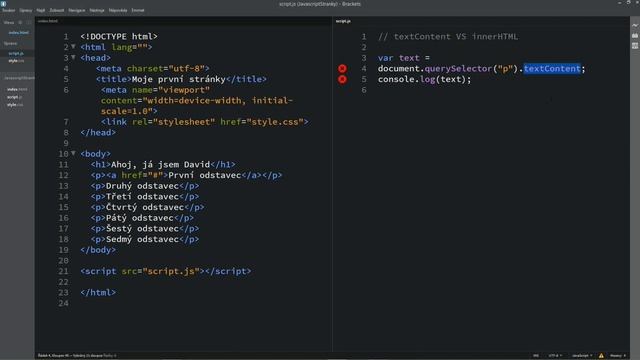The width and height of the screenshot is (640, 360).
Task: Click heading text 'Ahoj, já jsem David'
Action: click(160, 164)
